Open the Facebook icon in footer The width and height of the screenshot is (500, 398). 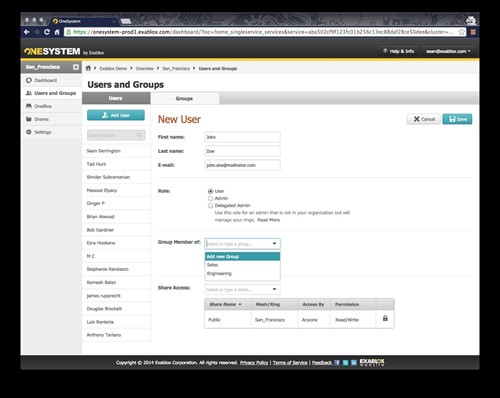point(337,363)
